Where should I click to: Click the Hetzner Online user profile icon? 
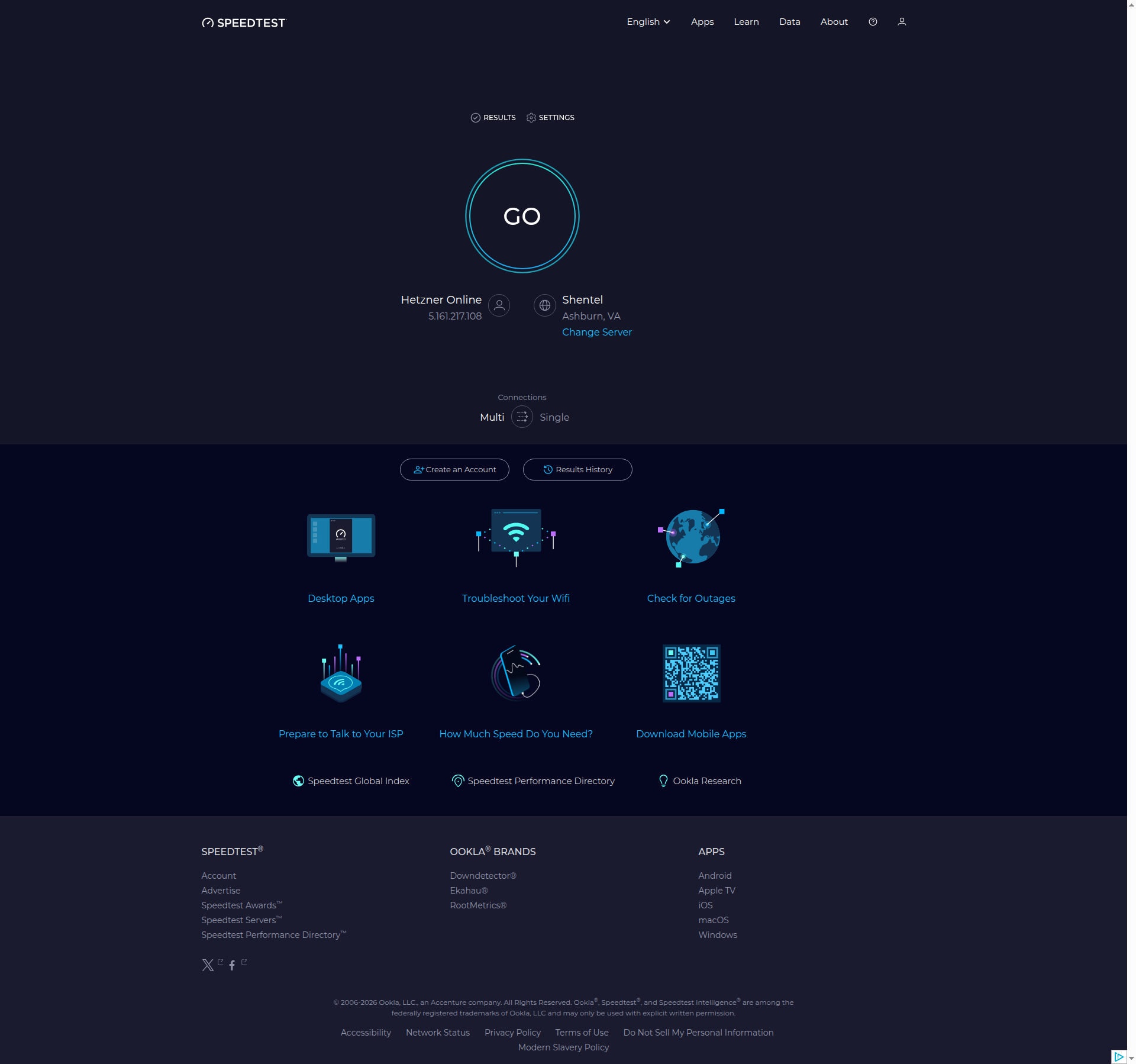(x=499, y=305)
